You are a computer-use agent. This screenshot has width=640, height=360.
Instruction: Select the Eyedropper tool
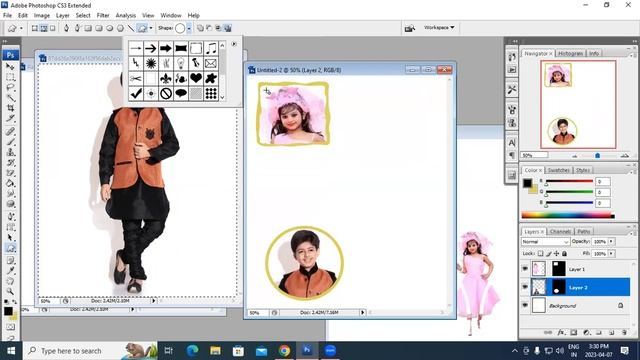point(10,271)
